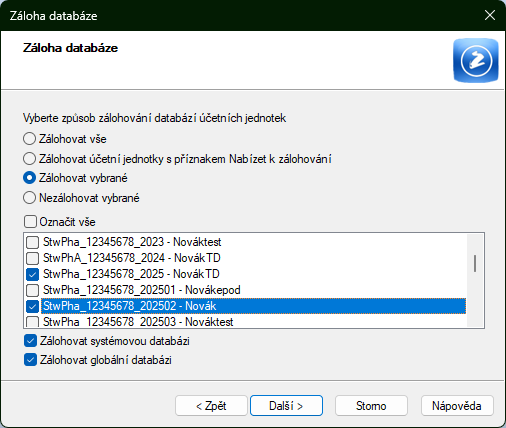This screenshot has width=506, height=428.
Task: Check the StwPhA_12345678_2024 NovákTD box
Action: tap(32, 258)
